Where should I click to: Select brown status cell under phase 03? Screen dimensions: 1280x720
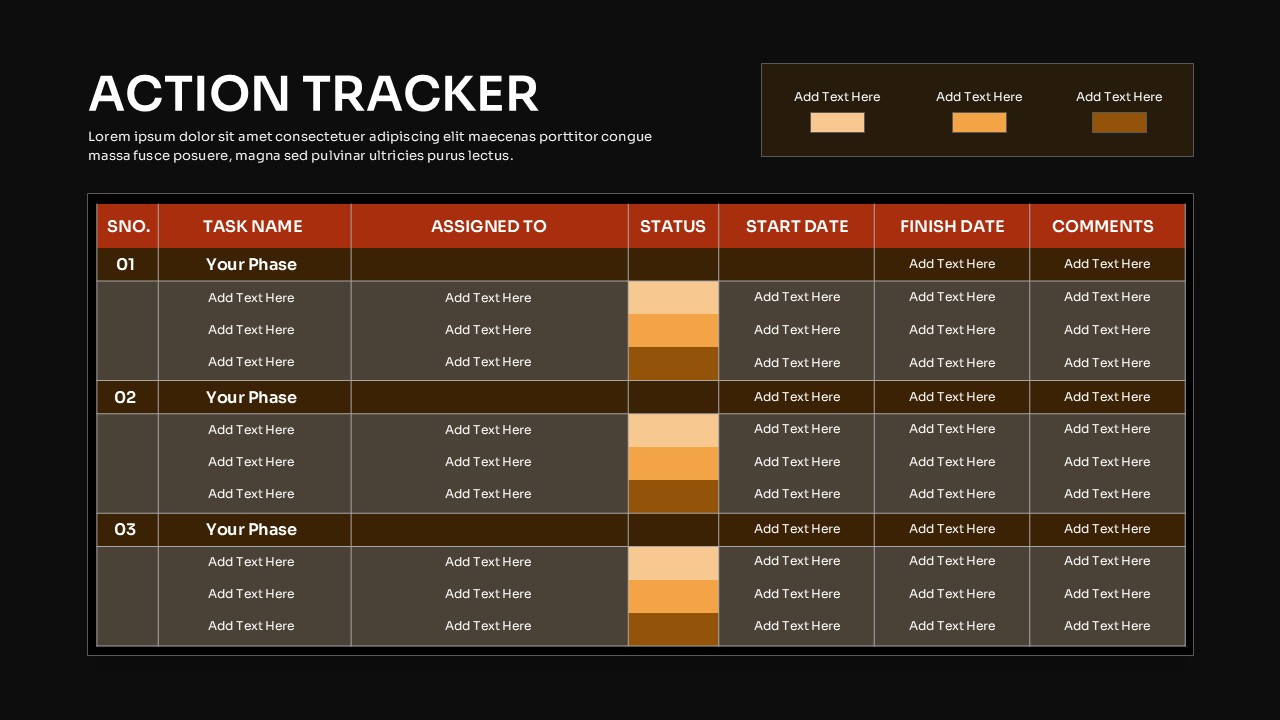pos(673,629)
